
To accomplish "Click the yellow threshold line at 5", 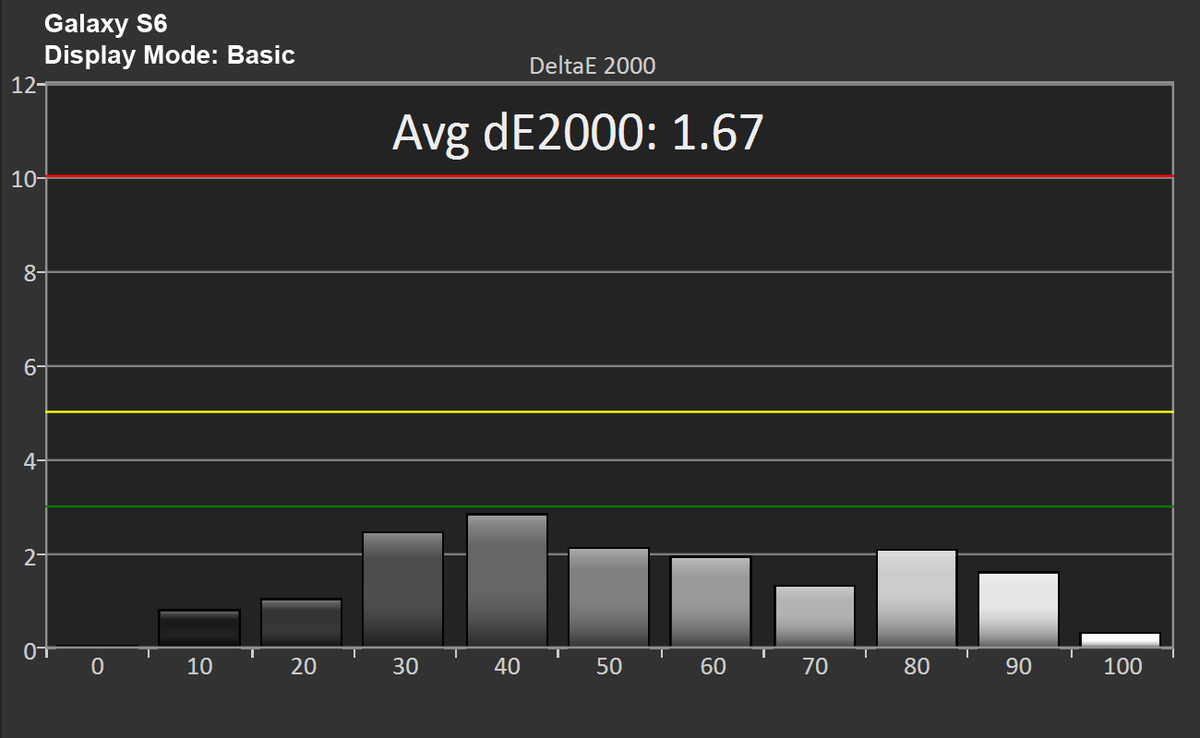I will 606,412.
